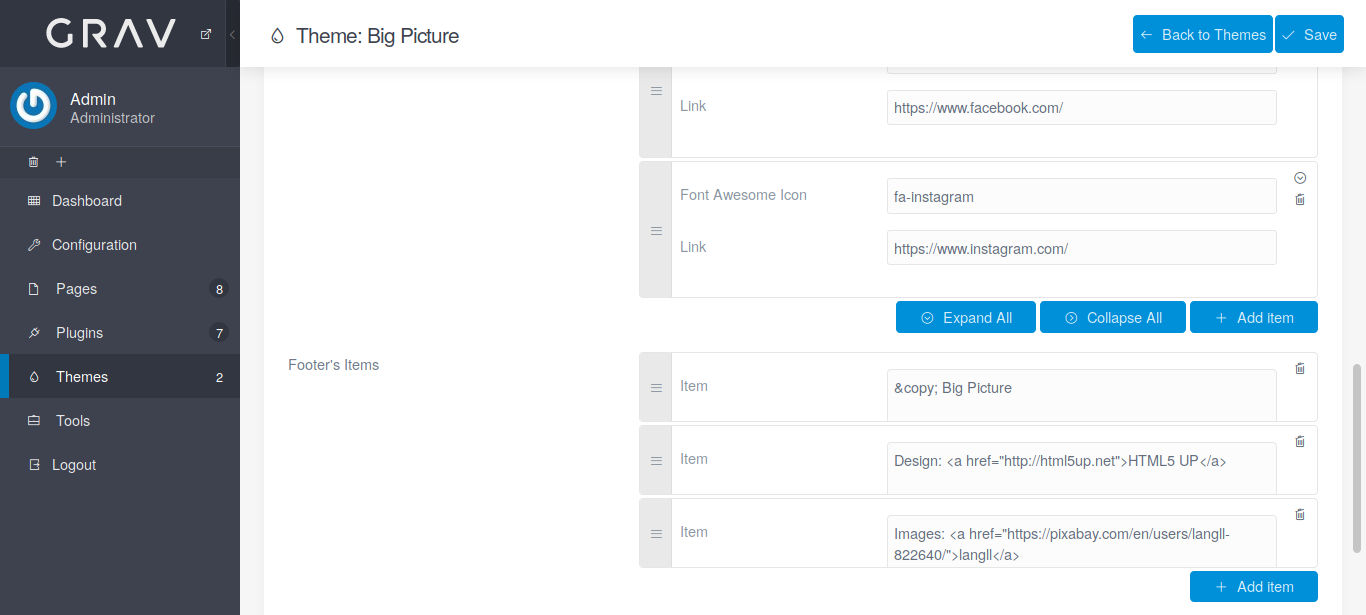The width and height of the screenshot is (1366, 615).
Task: Open the Plugins menu item
Action: coord(79,333)
